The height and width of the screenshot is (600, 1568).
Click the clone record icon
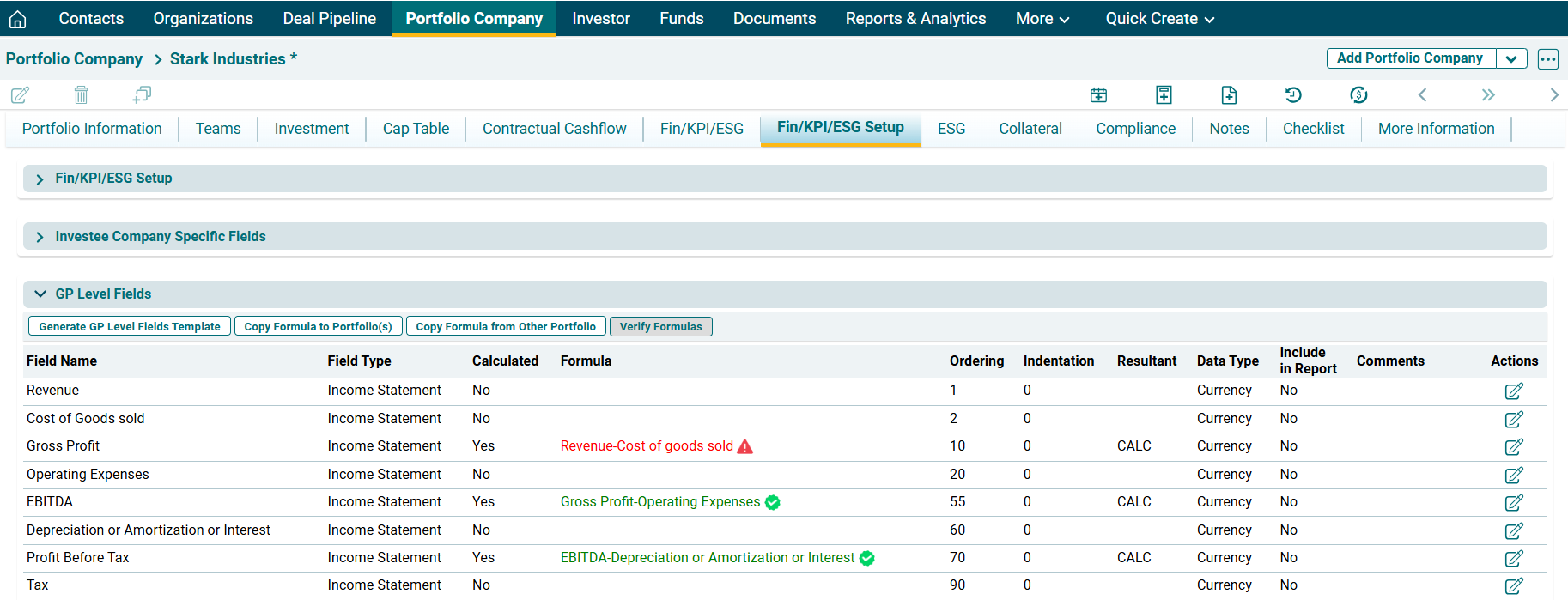point(142,94)
